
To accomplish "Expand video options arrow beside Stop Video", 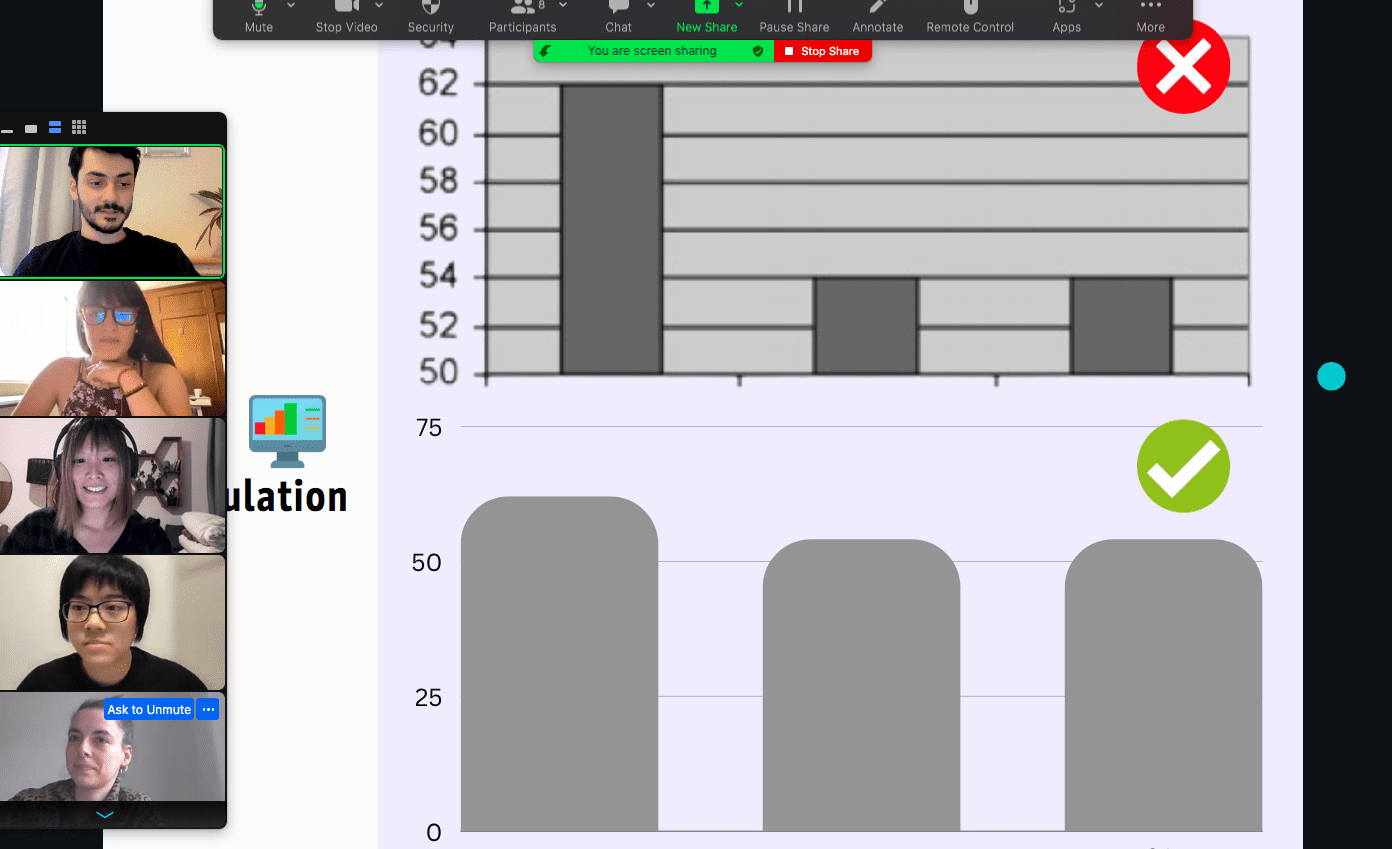I will (x=379, y=5).
